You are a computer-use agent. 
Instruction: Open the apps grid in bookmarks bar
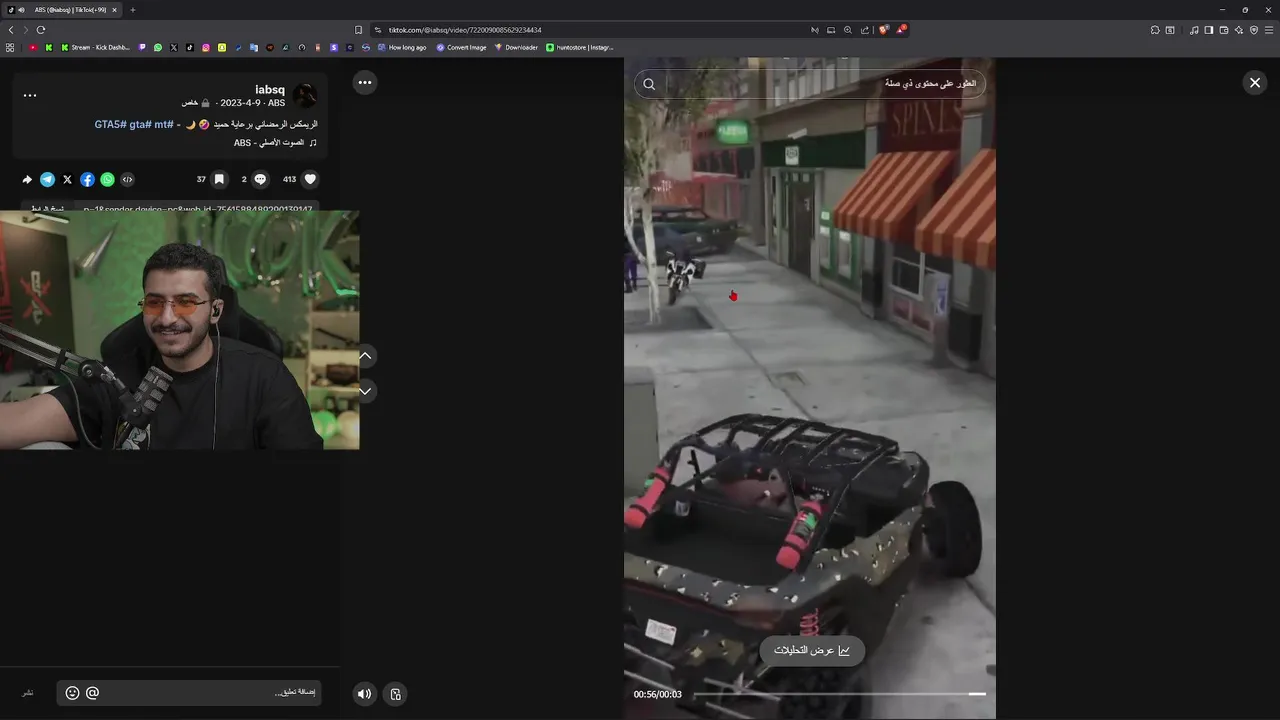pos(10,47)
